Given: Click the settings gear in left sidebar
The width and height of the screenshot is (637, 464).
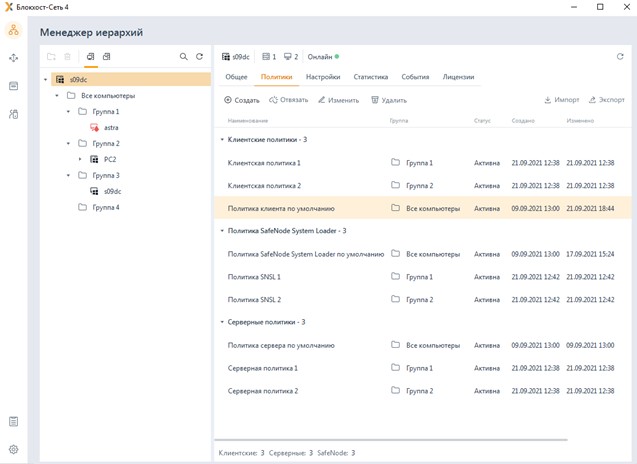Looking at the screenshot, I should point(13,450).
